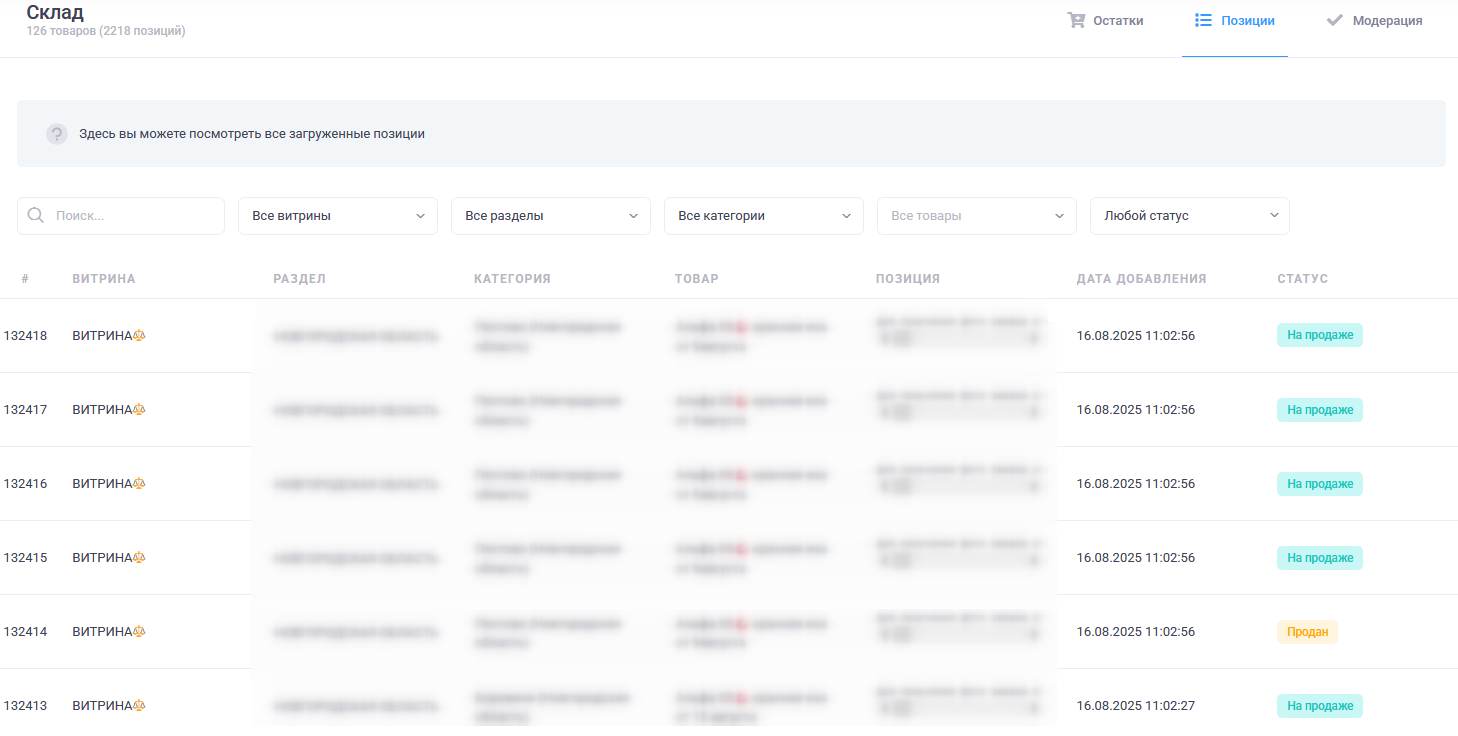1458x736 pixels.
Task: Switch to the Модерация tab
Action: (1375, 21)
